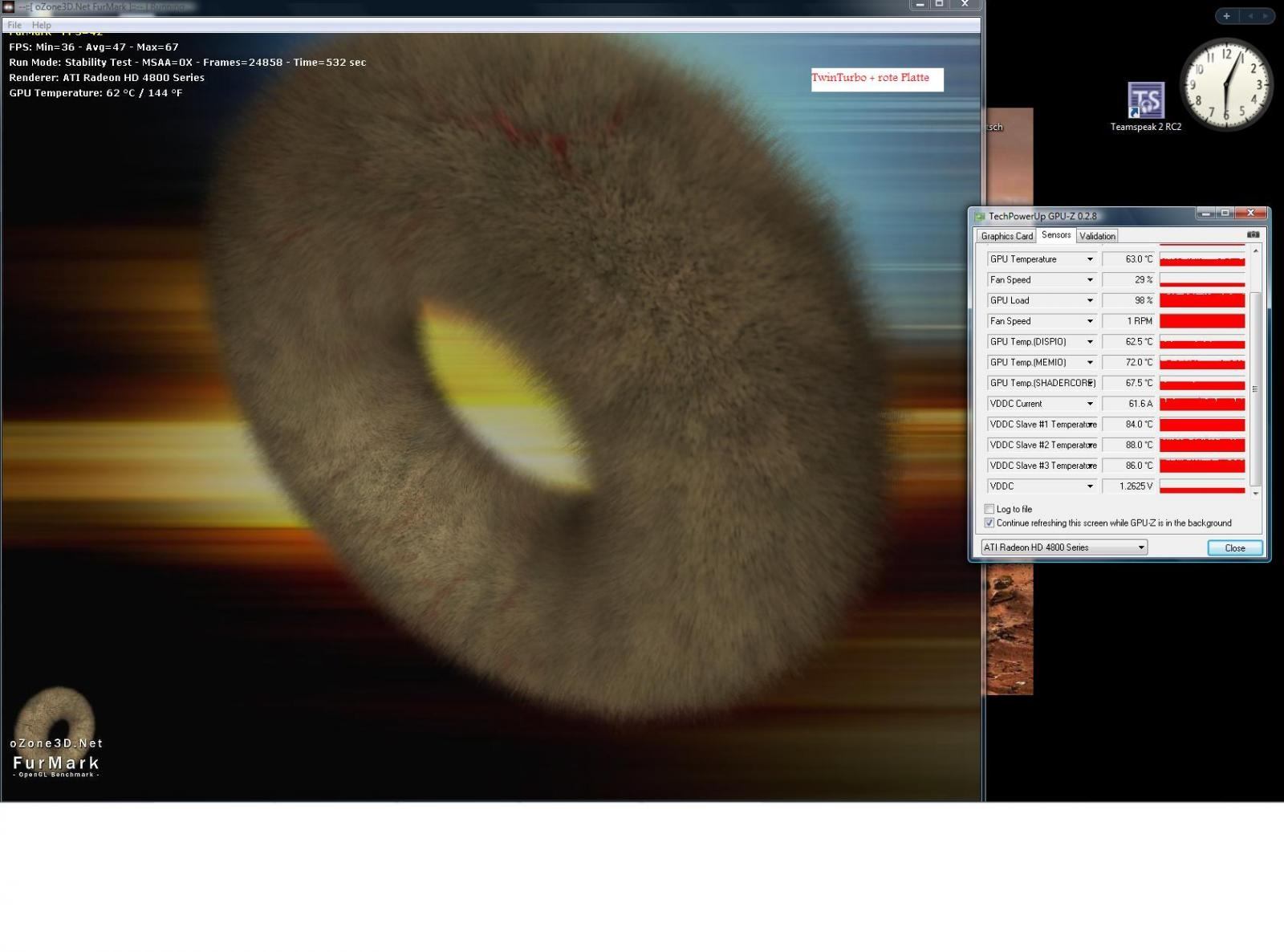Click the GPU Load history graph
1284x952 pixels.
(x=1202, y=300)
